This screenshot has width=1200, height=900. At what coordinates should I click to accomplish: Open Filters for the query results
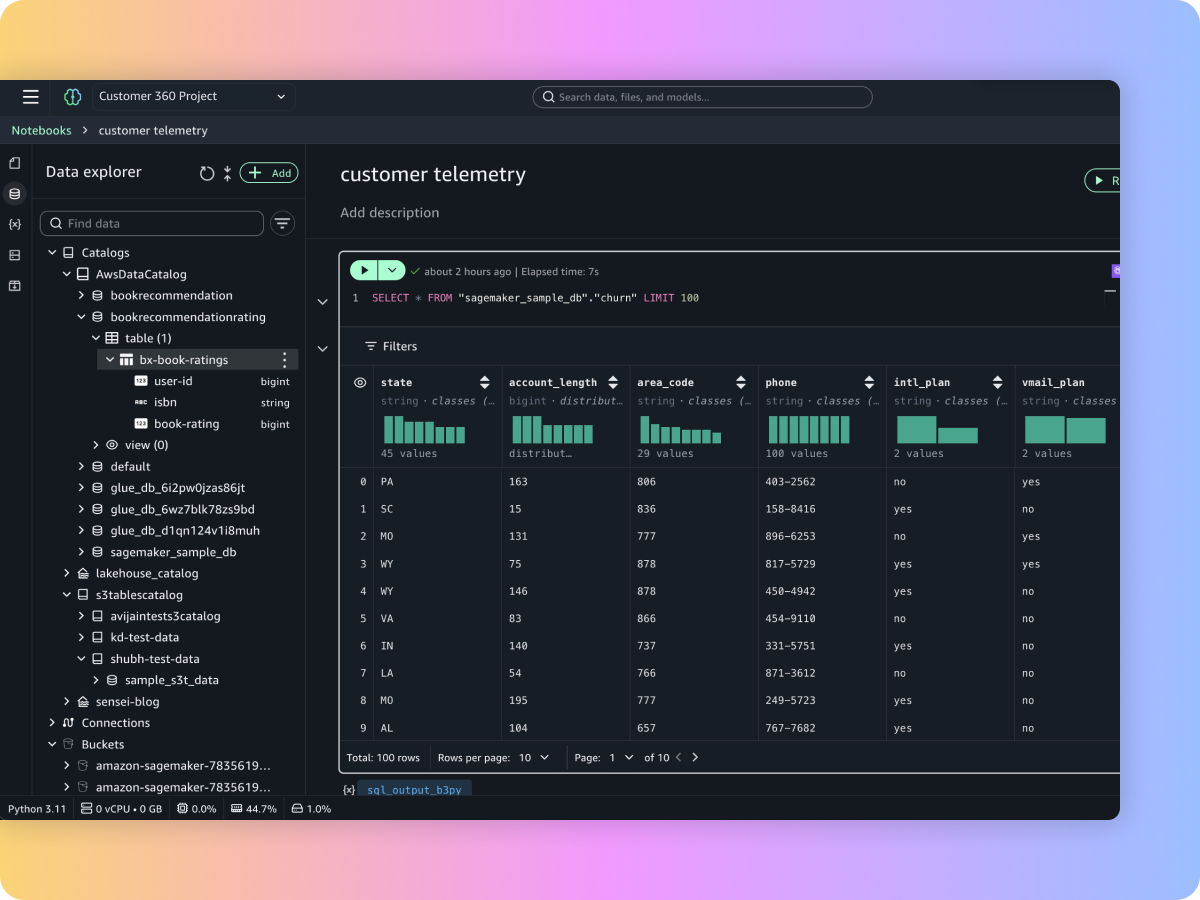(x=390, y=346)
